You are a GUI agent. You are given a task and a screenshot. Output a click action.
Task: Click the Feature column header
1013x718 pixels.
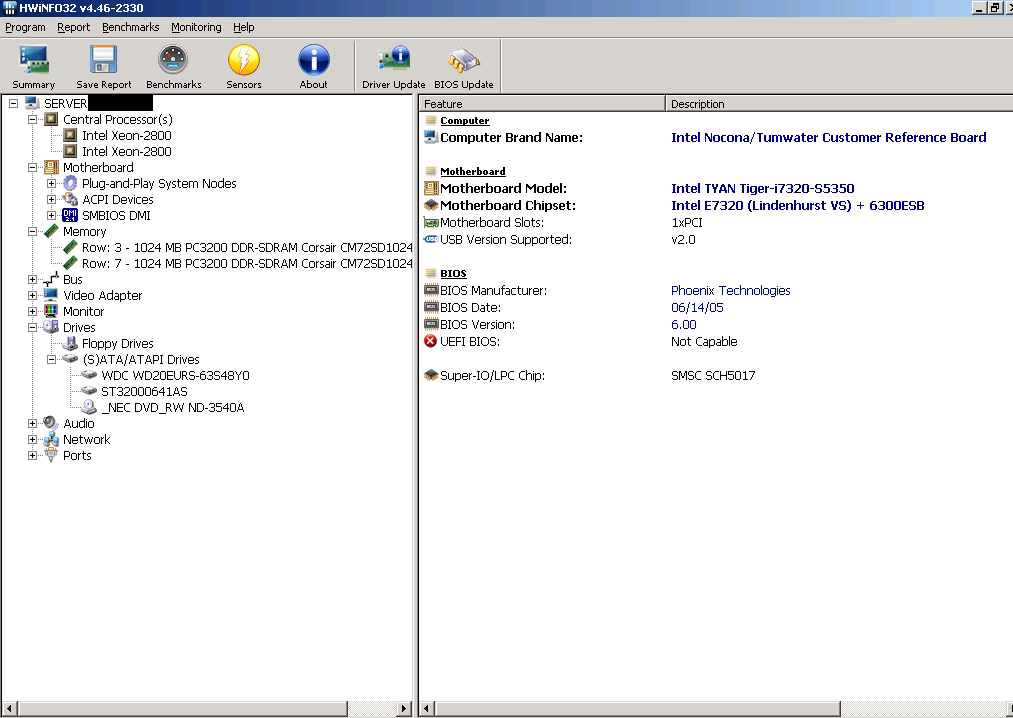[x=542, y=103]
